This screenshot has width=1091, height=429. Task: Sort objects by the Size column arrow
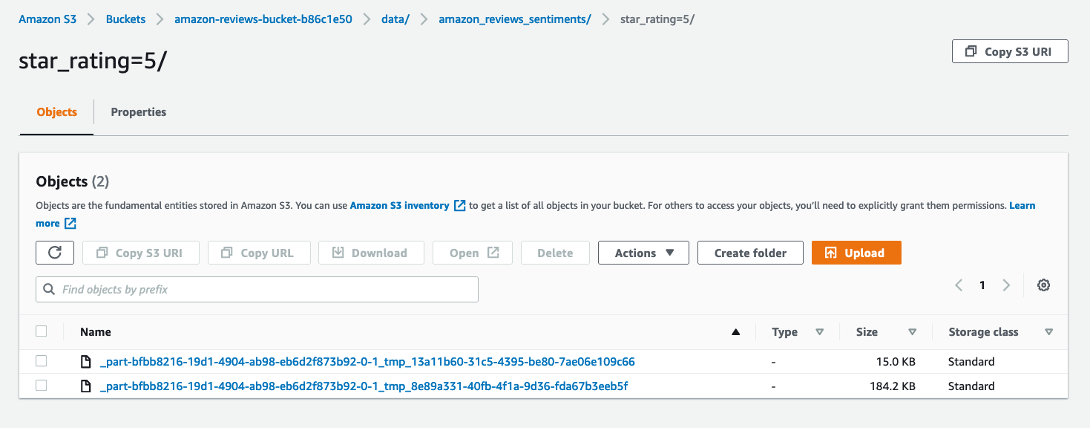click(912, 332)
